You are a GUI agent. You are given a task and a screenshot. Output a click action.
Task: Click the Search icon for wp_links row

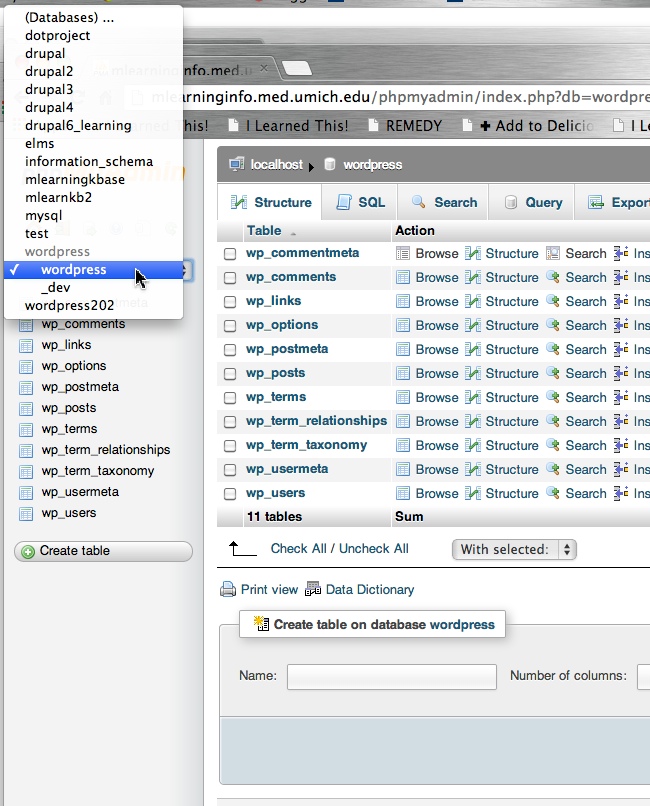tap(553, 302)
